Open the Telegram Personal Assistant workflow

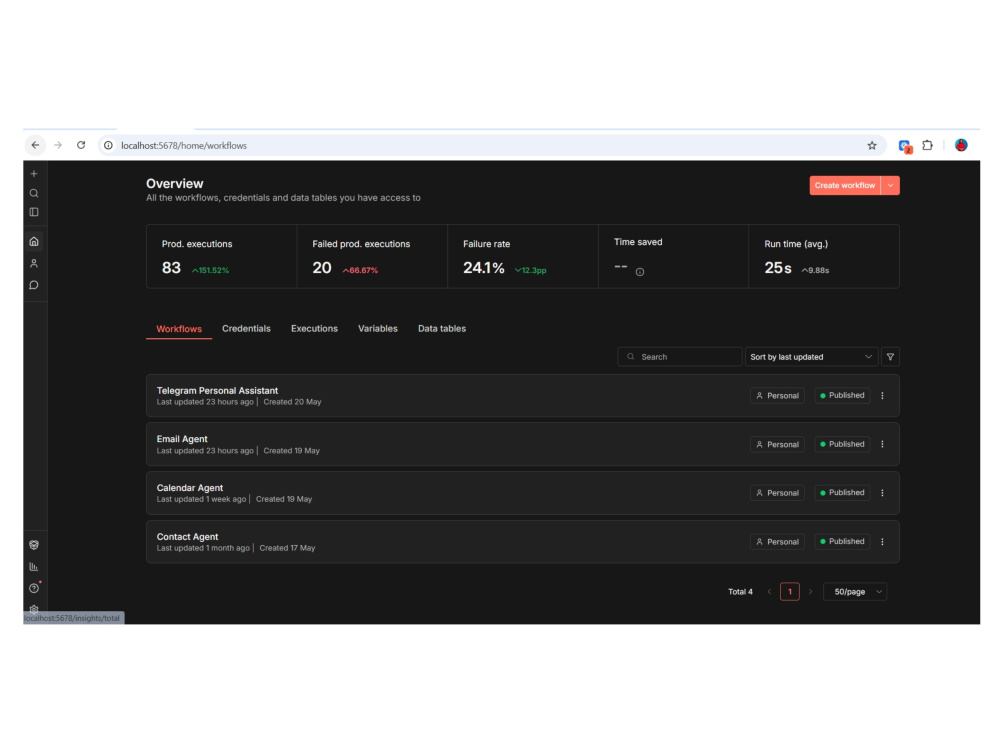tap(523, 395)
